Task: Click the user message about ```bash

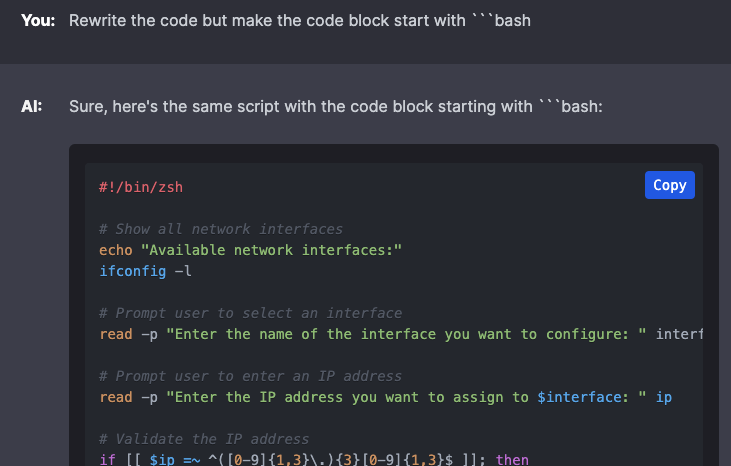Action: pos(300,21)
